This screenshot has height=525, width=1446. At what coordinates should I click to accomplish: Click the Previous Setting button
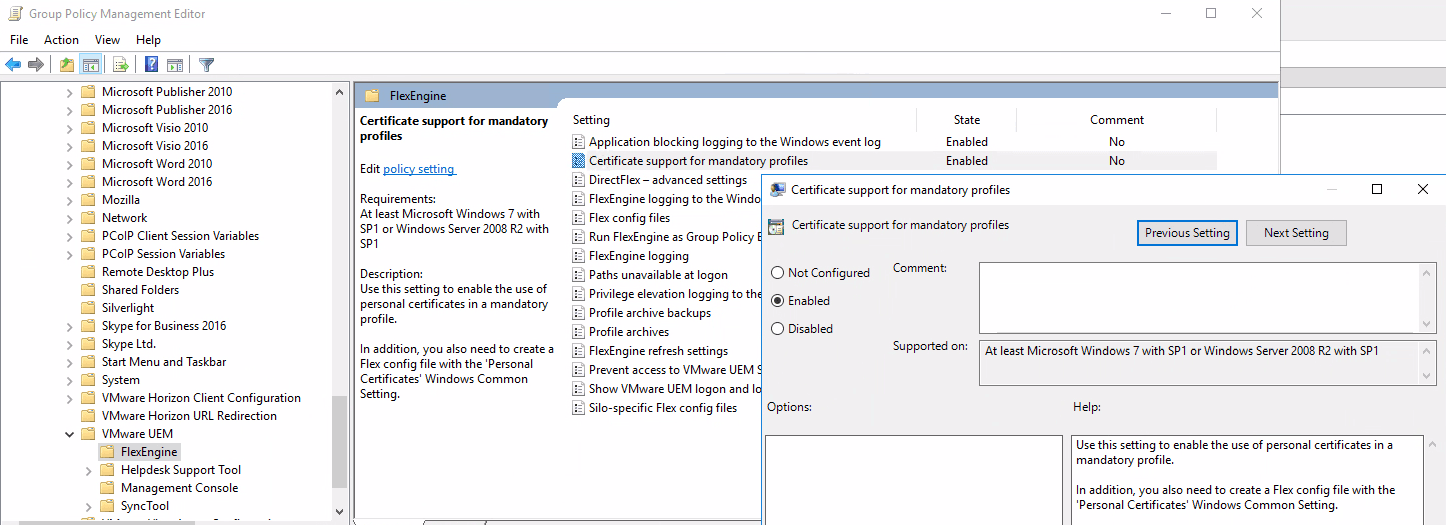coord(1187,233)
